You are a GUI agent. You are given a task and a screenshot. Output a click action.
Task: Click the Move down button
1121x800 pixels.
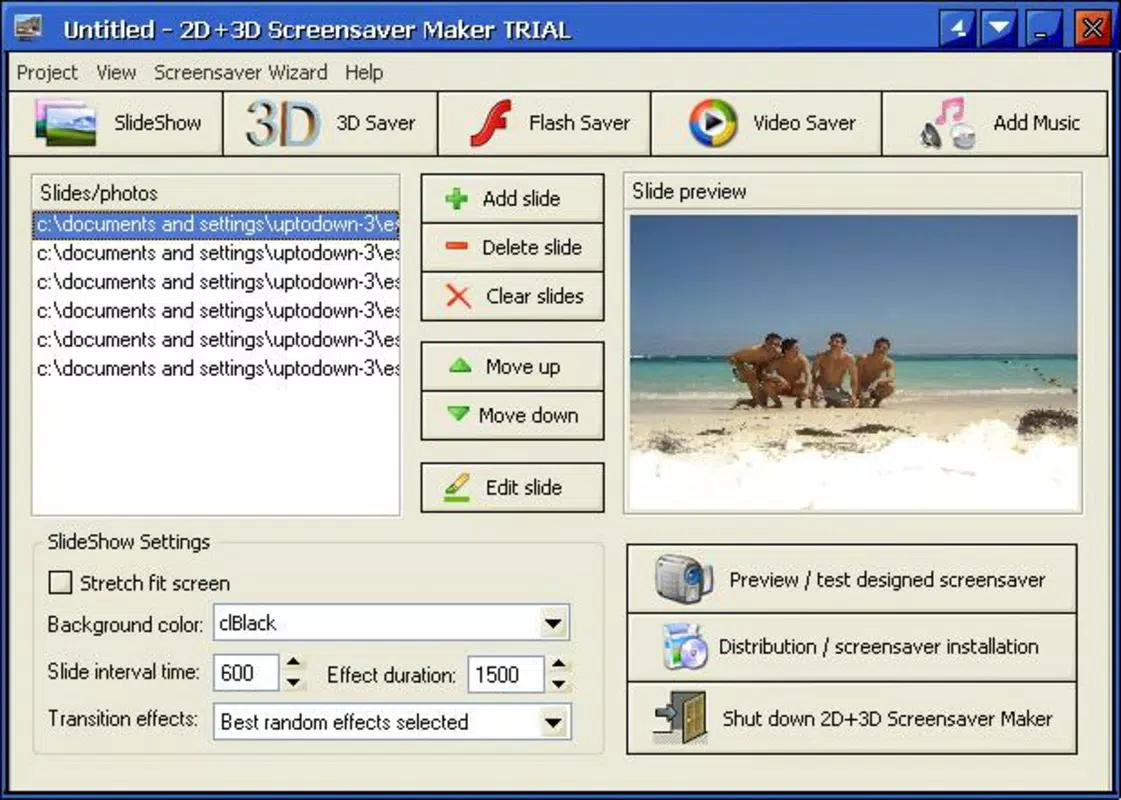point(513,415)
